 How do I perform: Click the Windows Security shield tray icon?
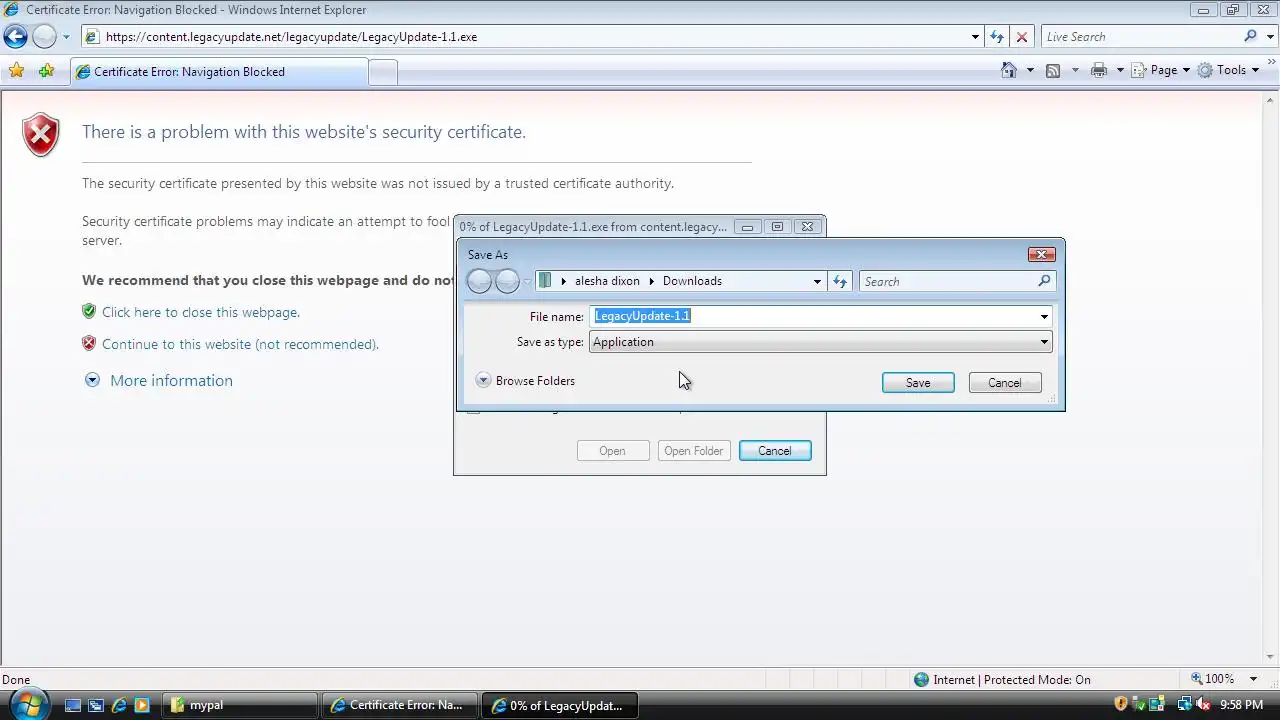[x=1121, y=704]
